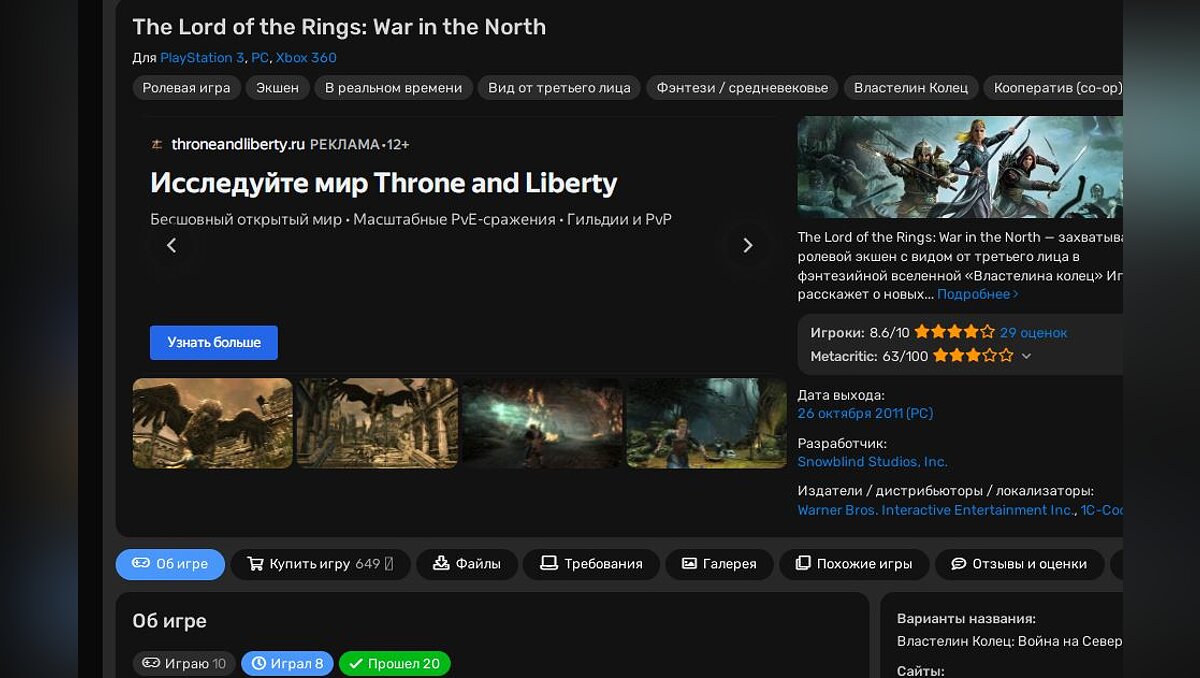Viewport: 1200px width, 678px height.
Task: Click the laptop icon on Требования tab
Action: click(549, 564)
